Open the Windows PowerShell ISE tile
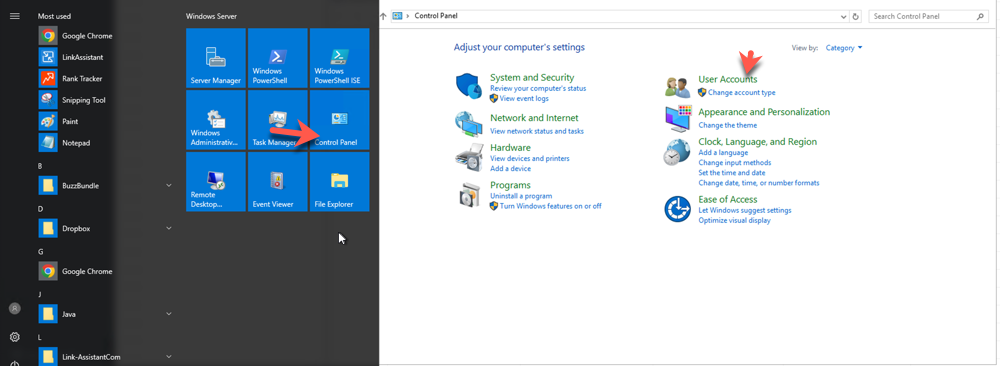The width and height of the screenshot is (1000, 366). point(339,58)
